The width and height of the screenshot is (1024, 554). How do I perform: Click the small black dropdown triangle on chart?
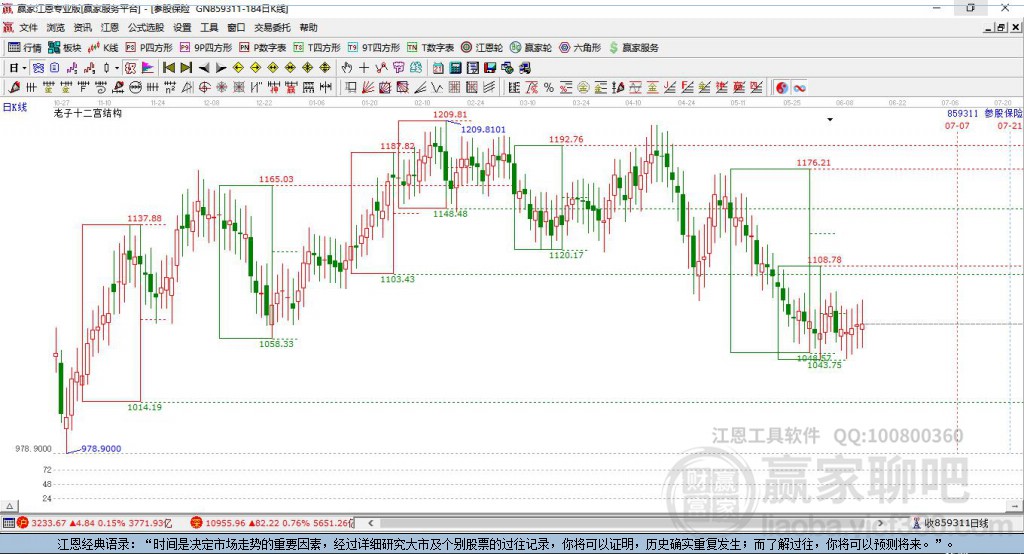pyautogui.click(x=830, y=120)
